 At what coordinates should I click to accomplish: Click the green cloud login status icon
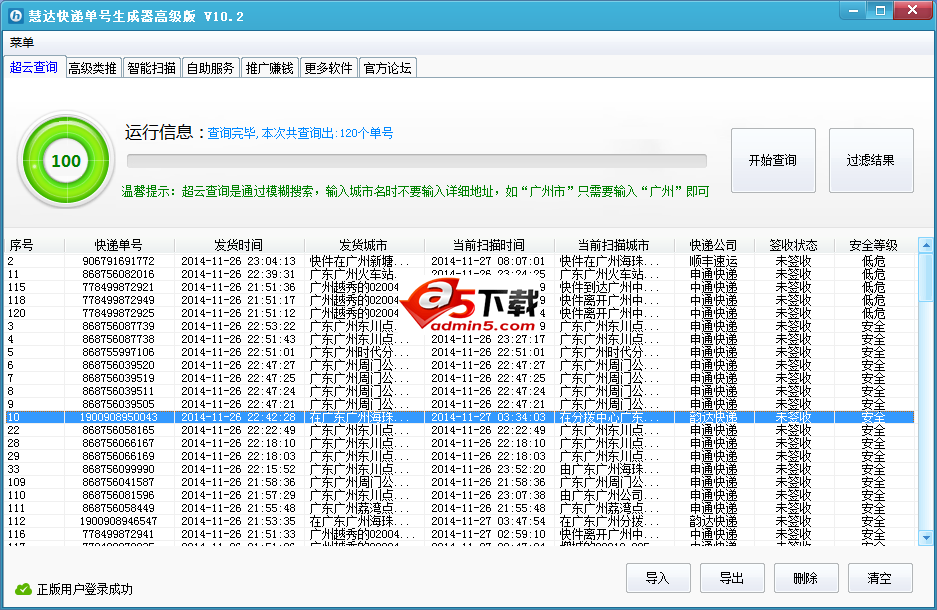23,589
